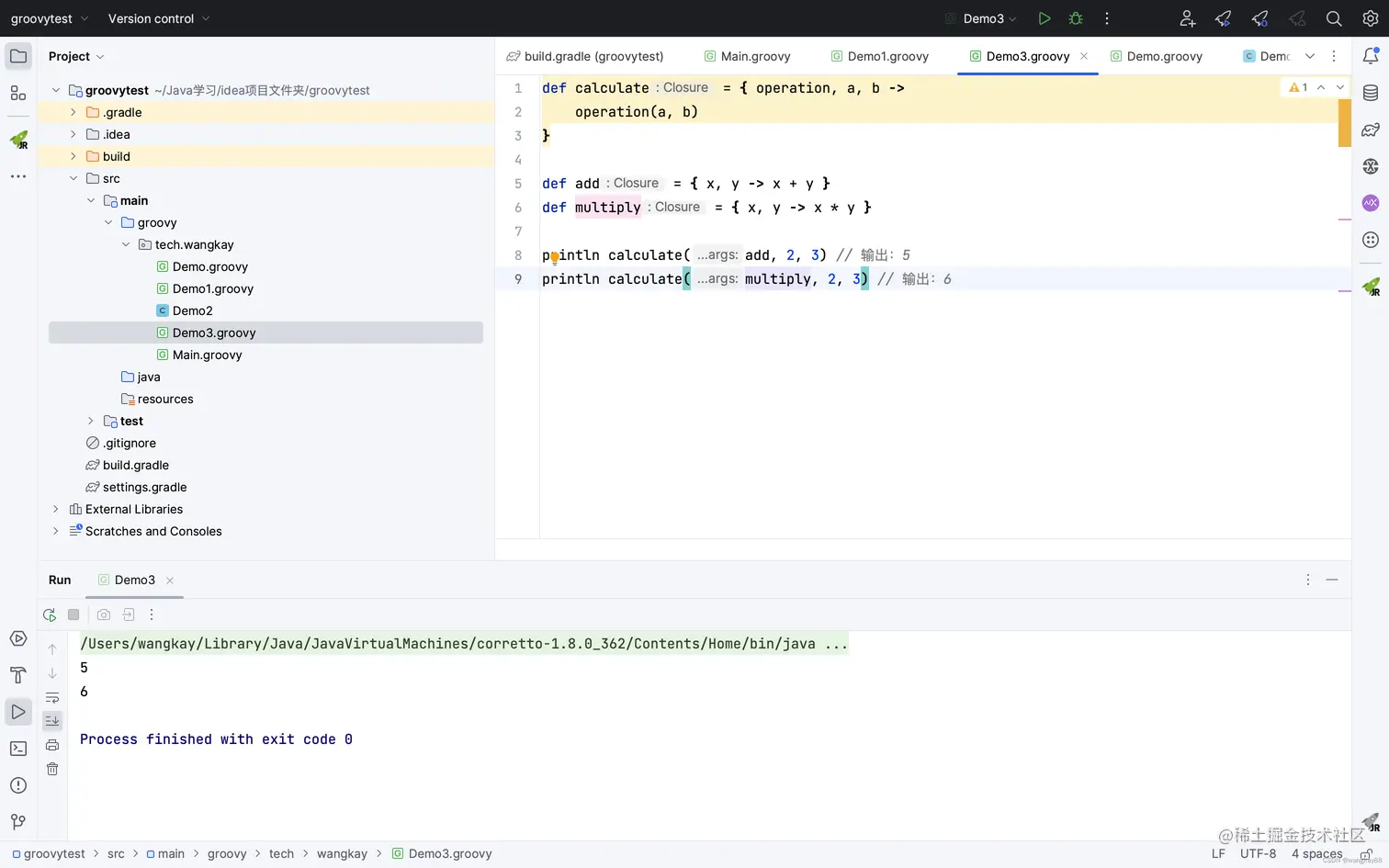
Task: Open the Terminal tool window
Action: coord(18,749)
